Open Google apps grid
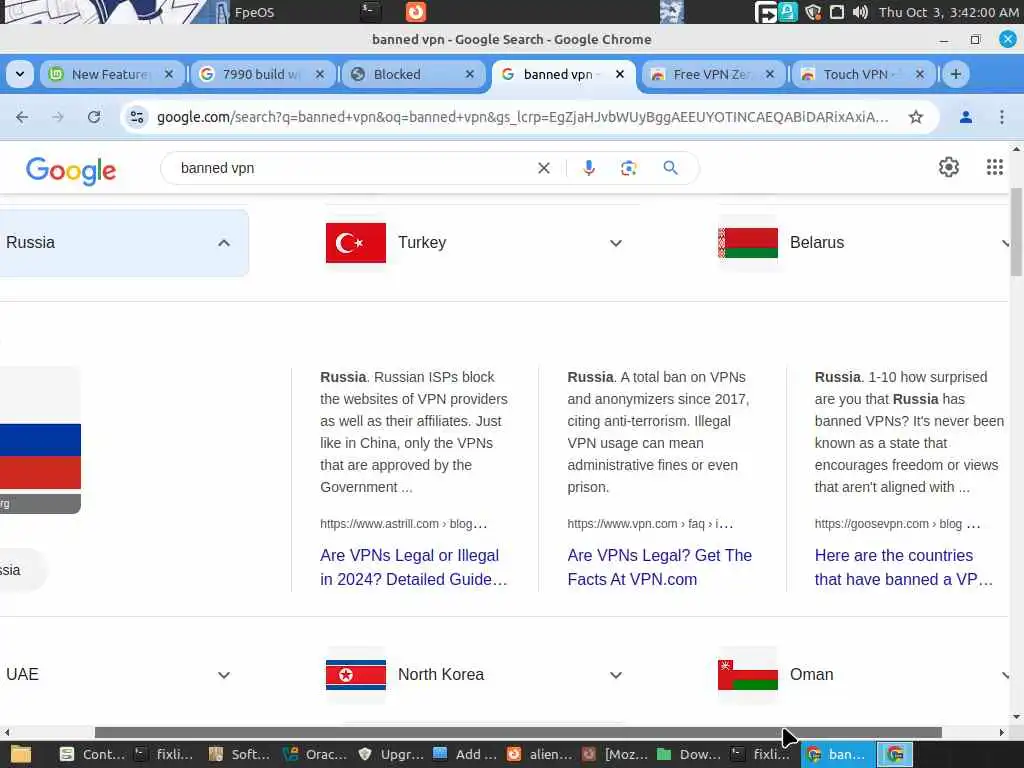 pos(994,167)
